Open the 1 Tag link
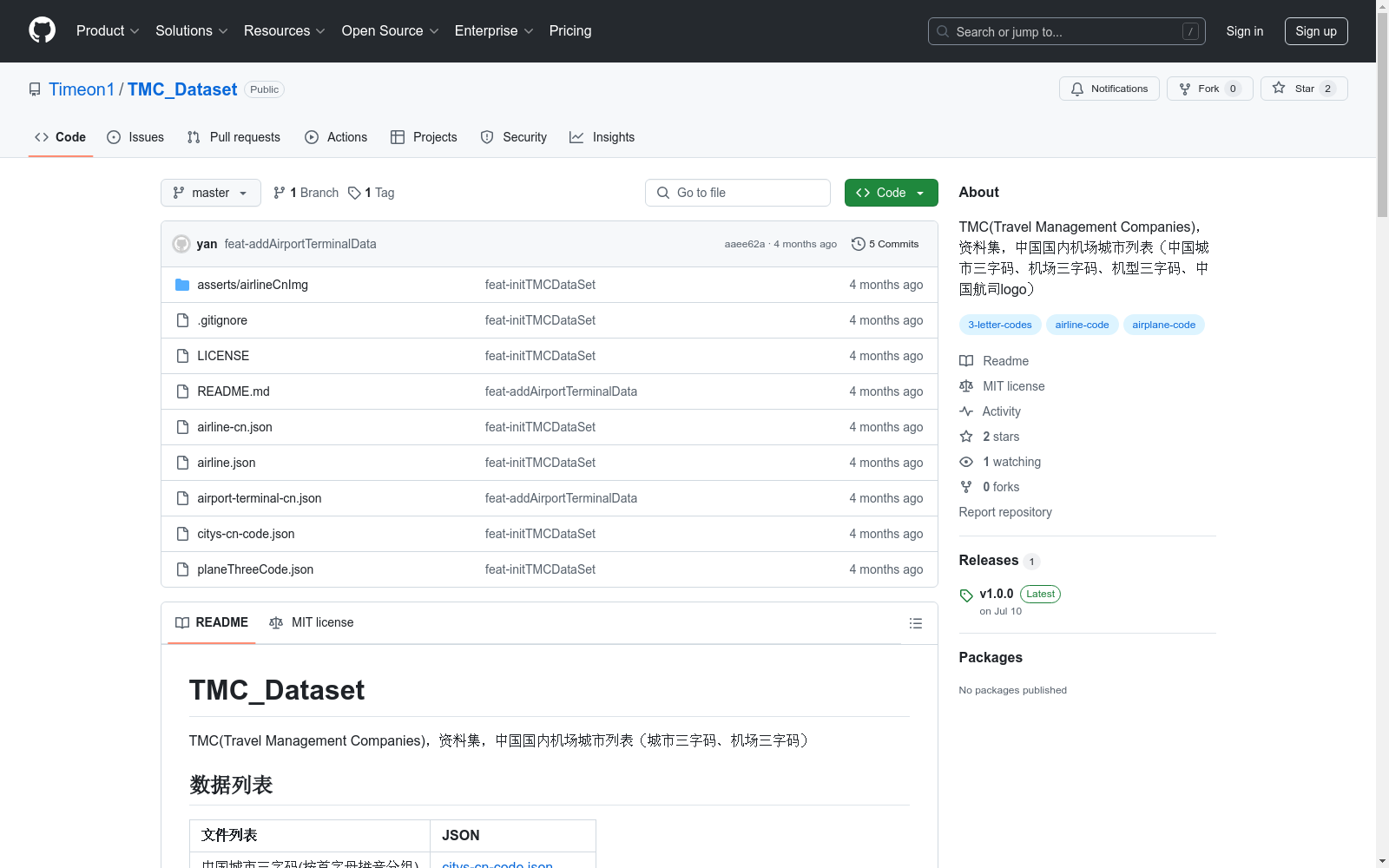Viewport: 1389px width, 868px height. point(372,193)
